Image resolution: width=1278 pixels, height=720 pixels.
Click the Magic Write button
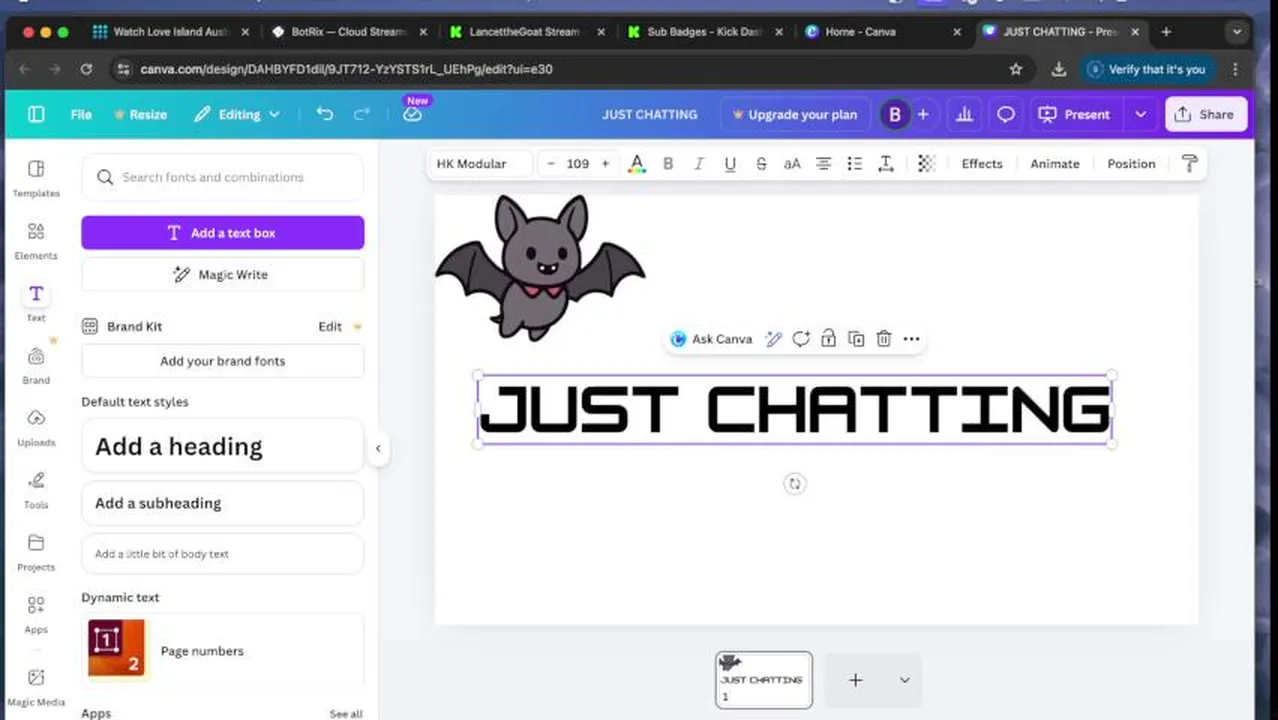pyautogui.click(x=223, y=274)
